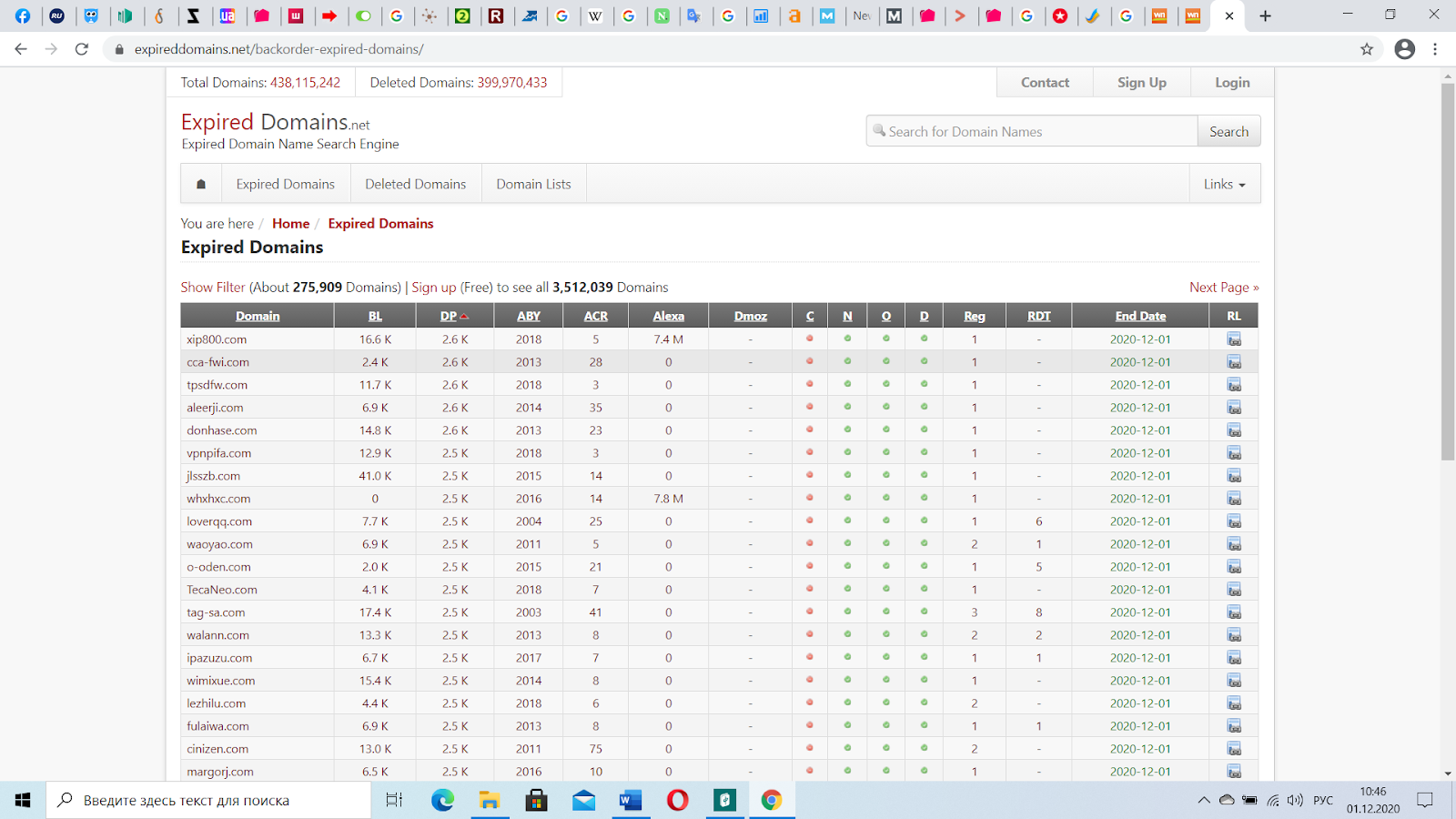Open the RL icon for fulaiwa.com

tap(1234, 725)
